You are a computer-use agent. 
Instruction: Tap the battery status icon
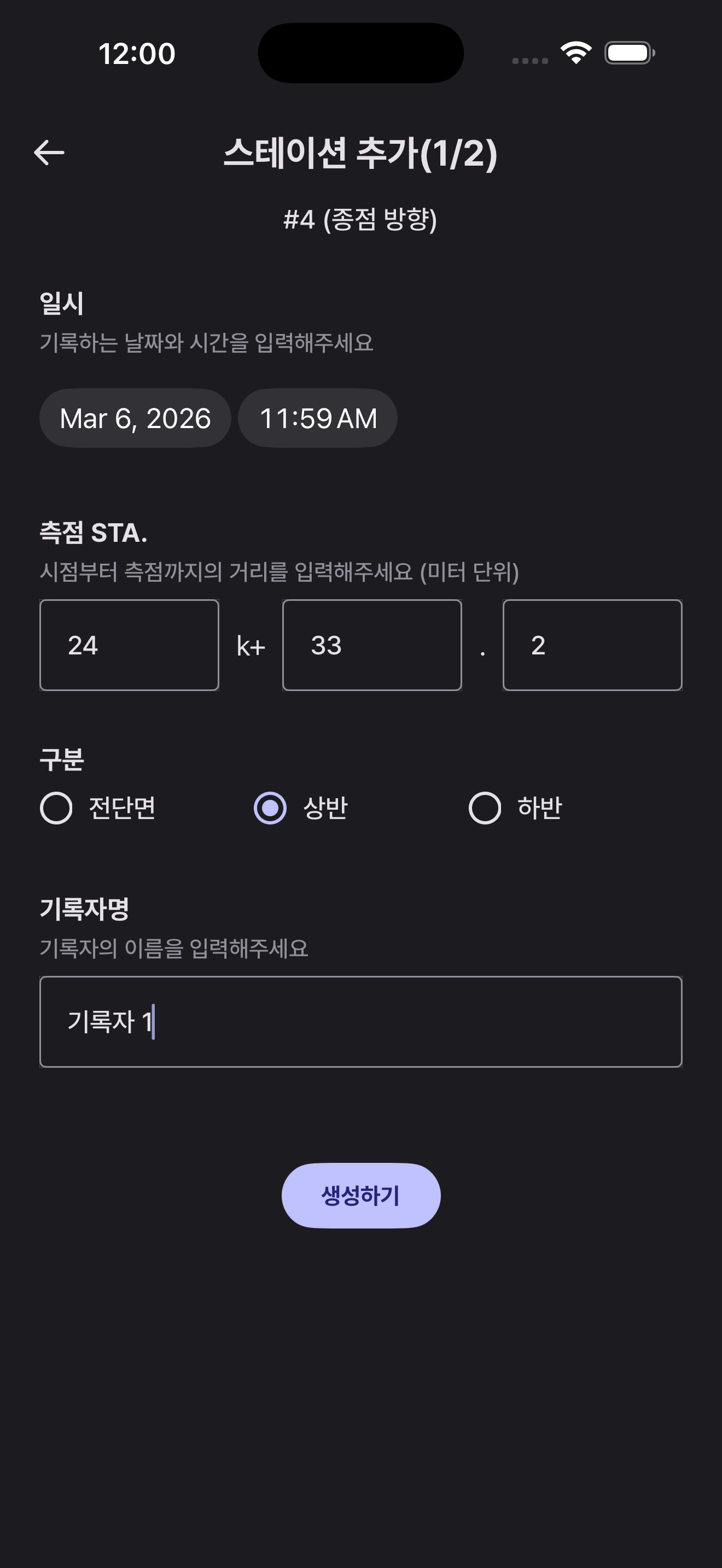(630, 53)
